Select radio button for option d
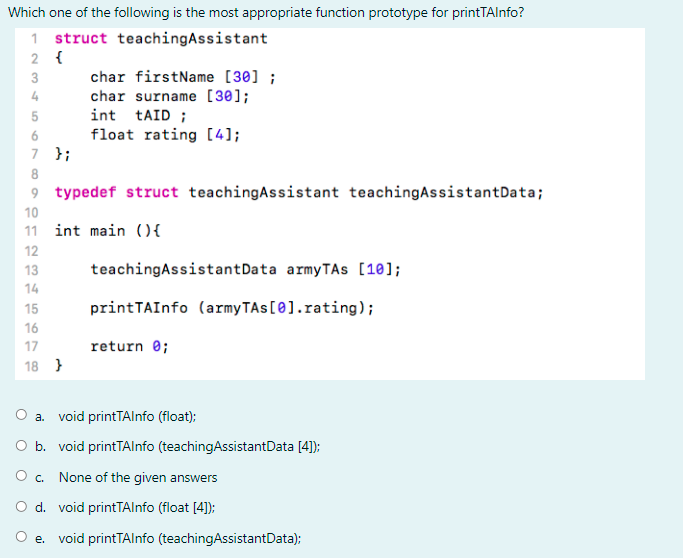Image resolution: width=683 pixels, height=558 pixels. click(21, 506)
